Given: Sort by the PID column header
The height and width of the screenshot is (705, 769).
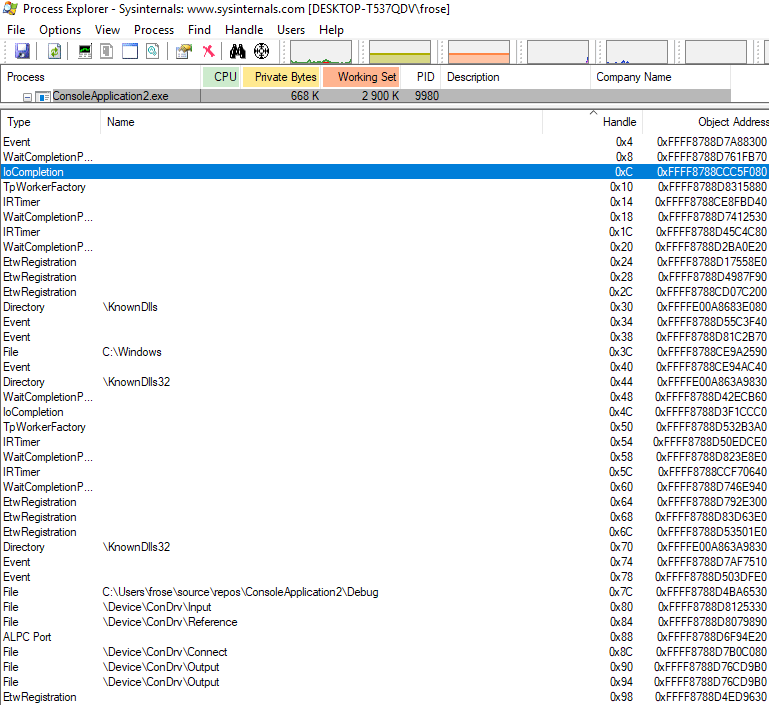Looking at the screenshot, I should (x=422, y=77).
